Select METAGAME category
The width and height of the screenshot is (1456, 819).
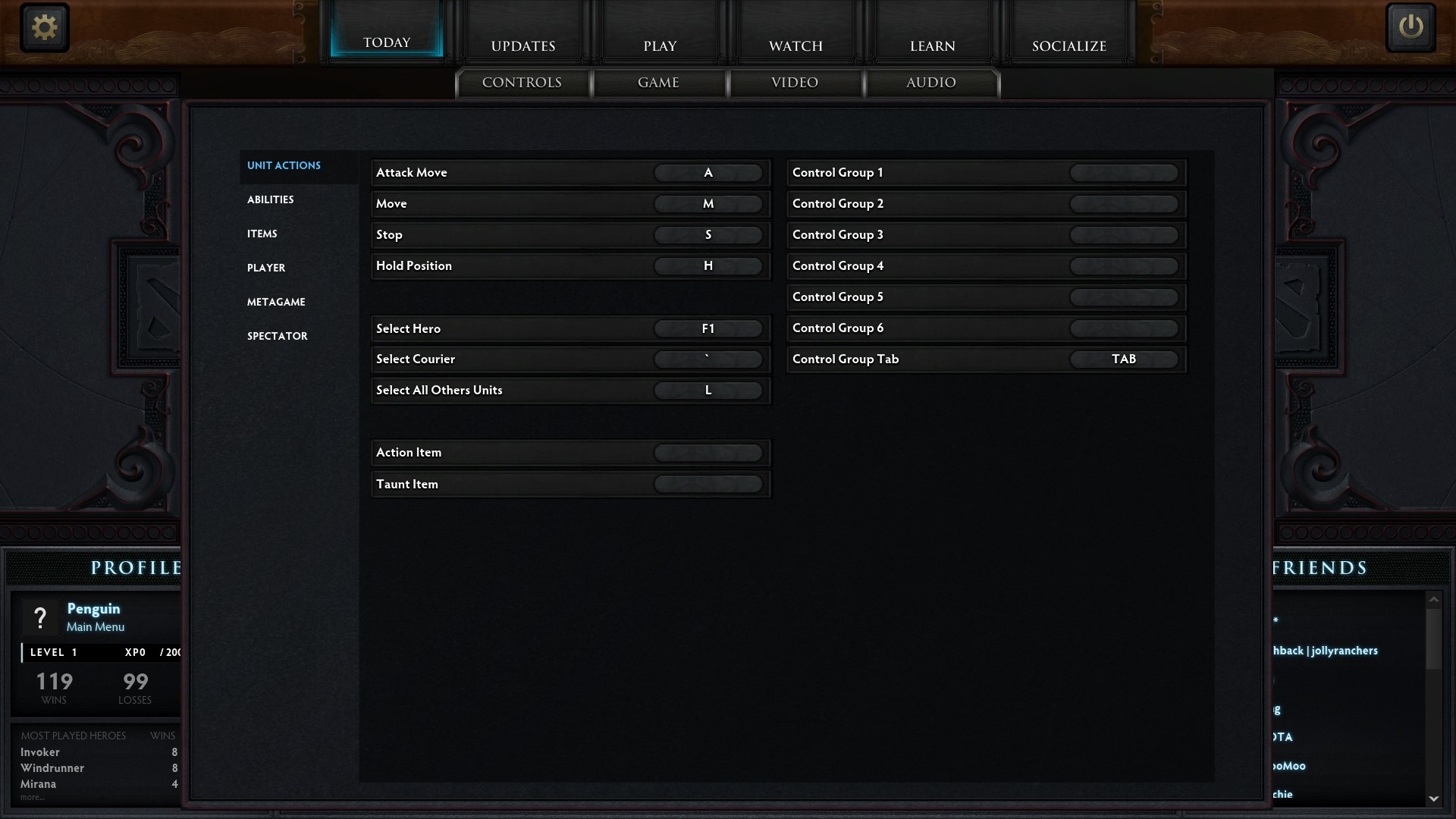pos(276,302)
